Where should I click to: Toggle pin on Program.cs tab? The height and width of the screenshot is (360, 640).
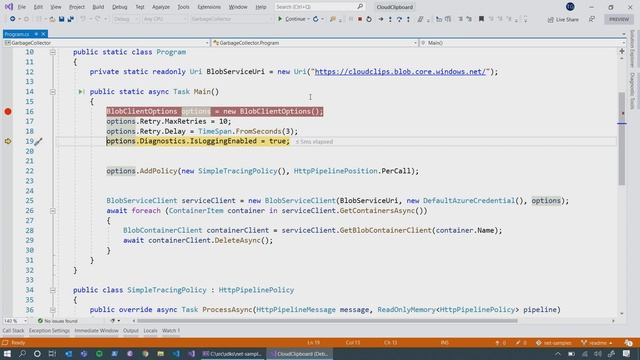coord(36,34)
